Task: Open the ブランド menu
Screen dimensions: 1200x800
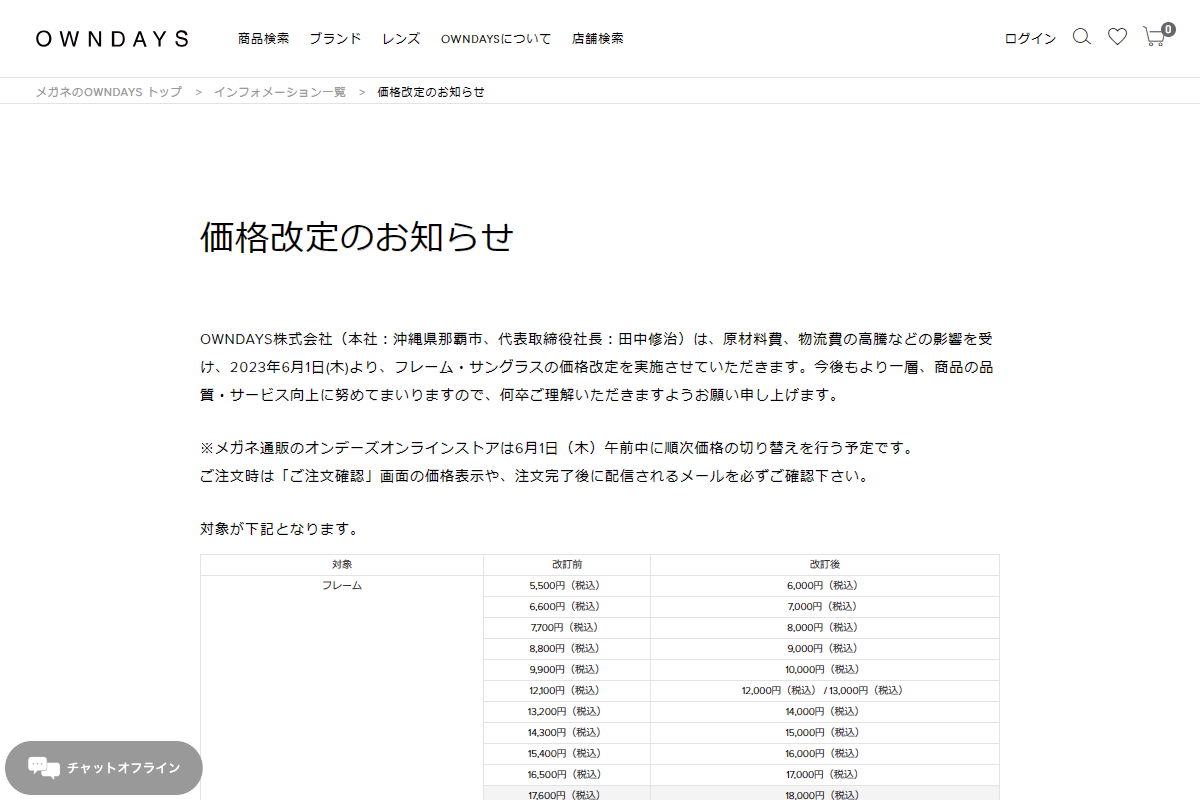Action: coord(335,38)
